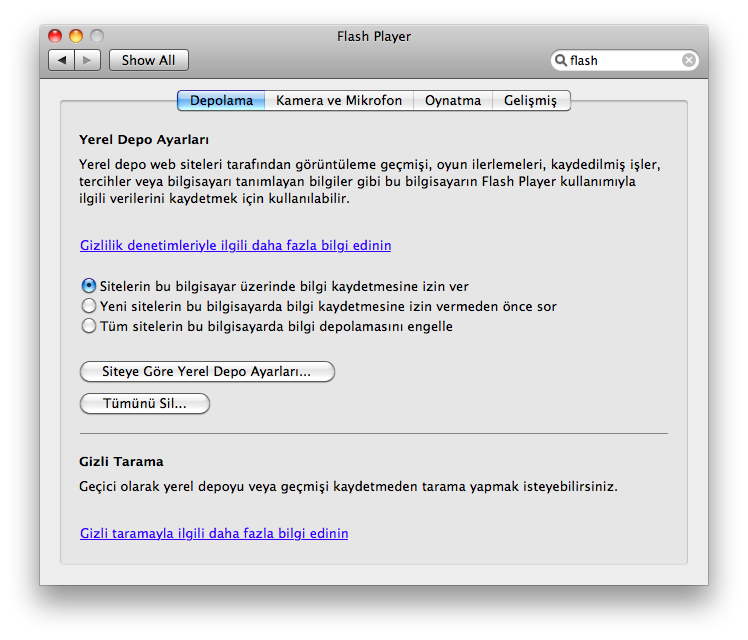Screen dimensions: 748x640
Task: Open 'Siteye Göre Yerel Depo Ayarları...' button
Action: (x=206, y=371)
